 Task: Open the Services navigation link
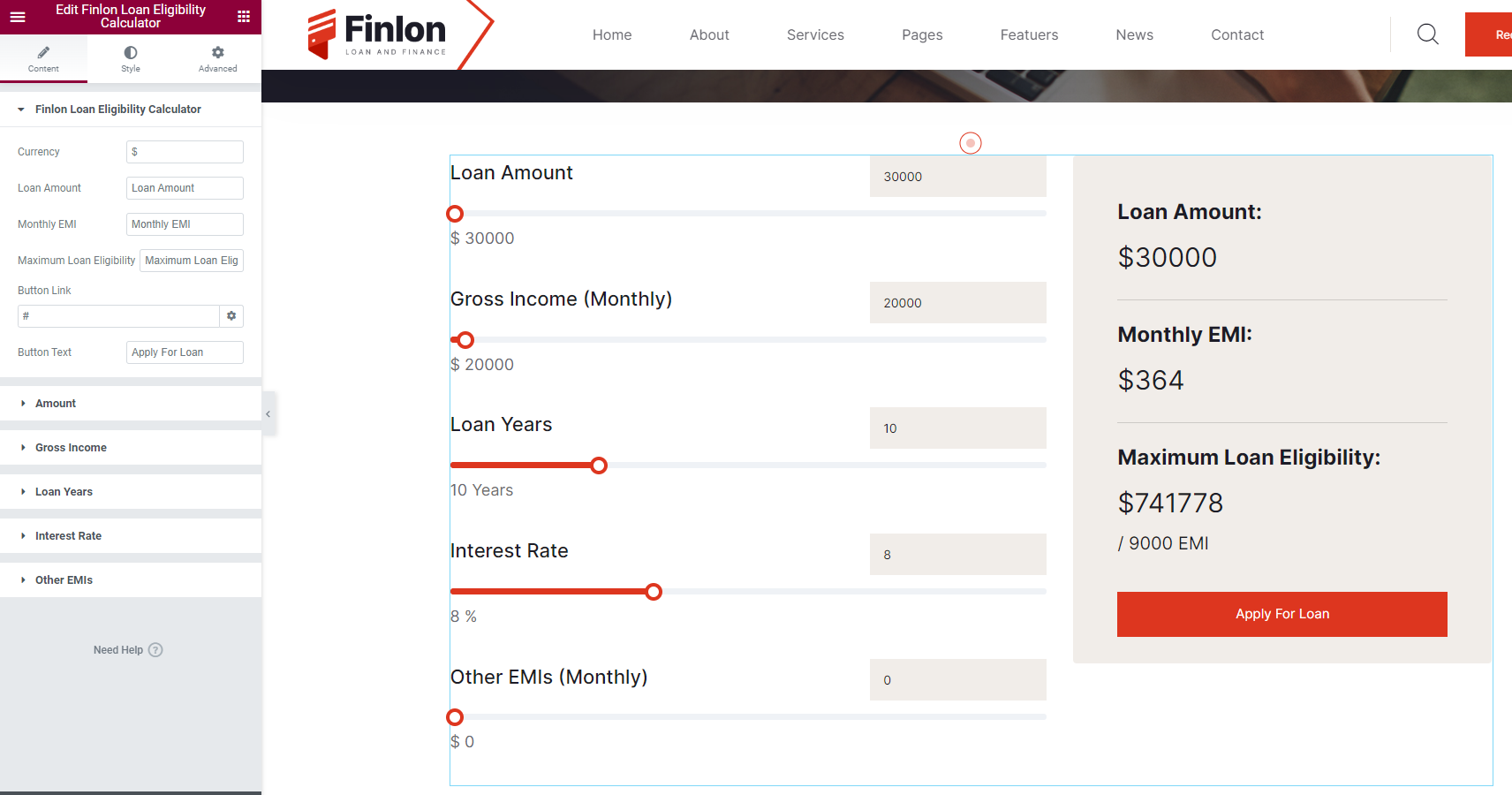pyautogui.click(x=815, y=35)
